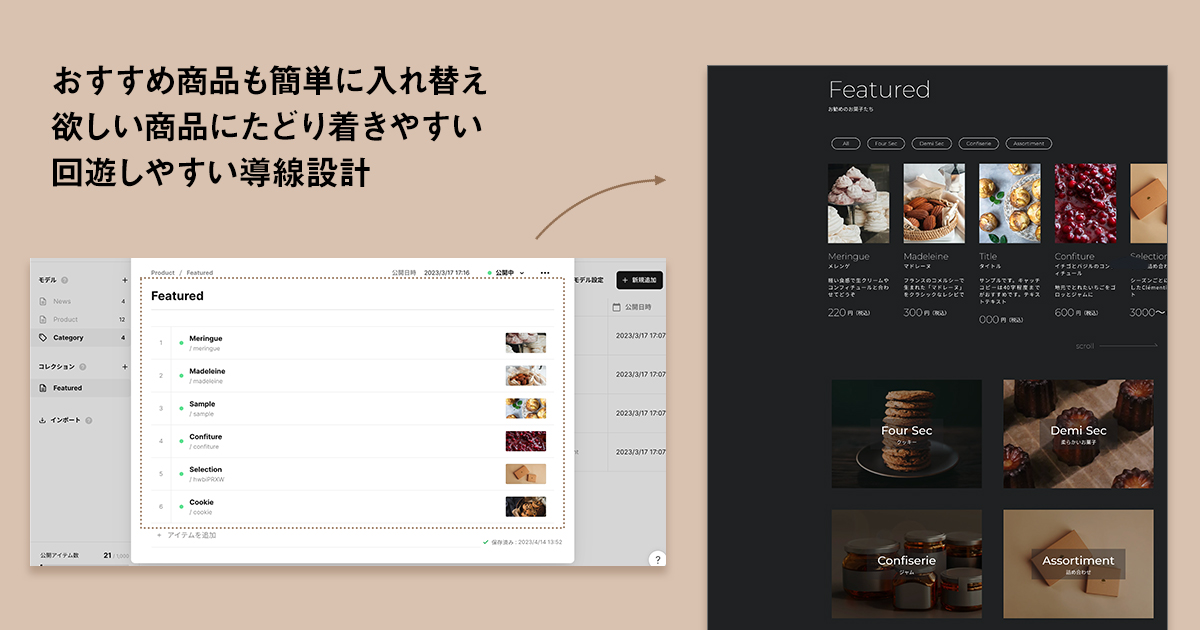Click the Madeleine row thumbnail in list

tap(526, 376)
